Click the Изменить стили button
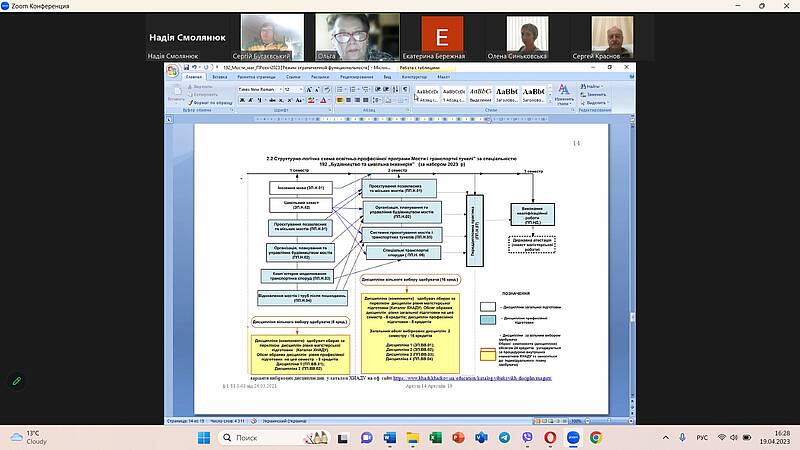The width and height of the screenshot is (800, 450). pyautogui.click(x=565, y=93)
